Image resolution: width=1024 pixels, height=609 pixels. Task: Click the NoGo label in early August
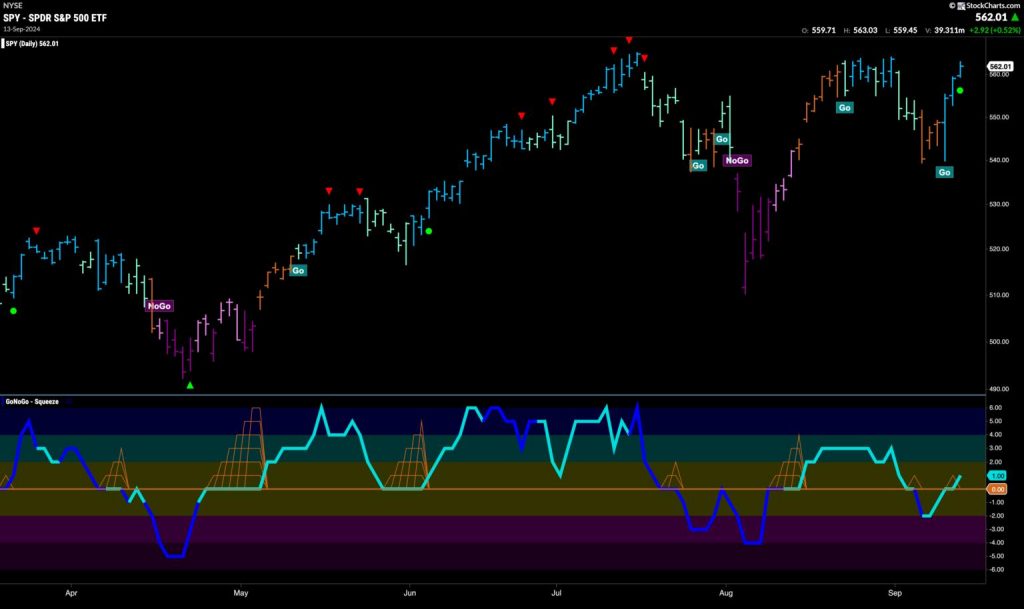[x=737, y=160]
